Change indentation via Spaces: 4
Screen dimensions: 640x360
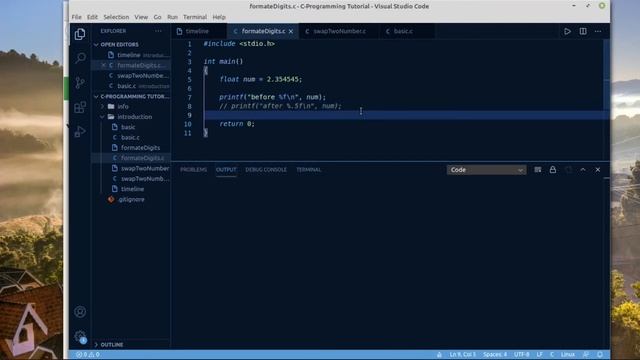coord(495,355)
